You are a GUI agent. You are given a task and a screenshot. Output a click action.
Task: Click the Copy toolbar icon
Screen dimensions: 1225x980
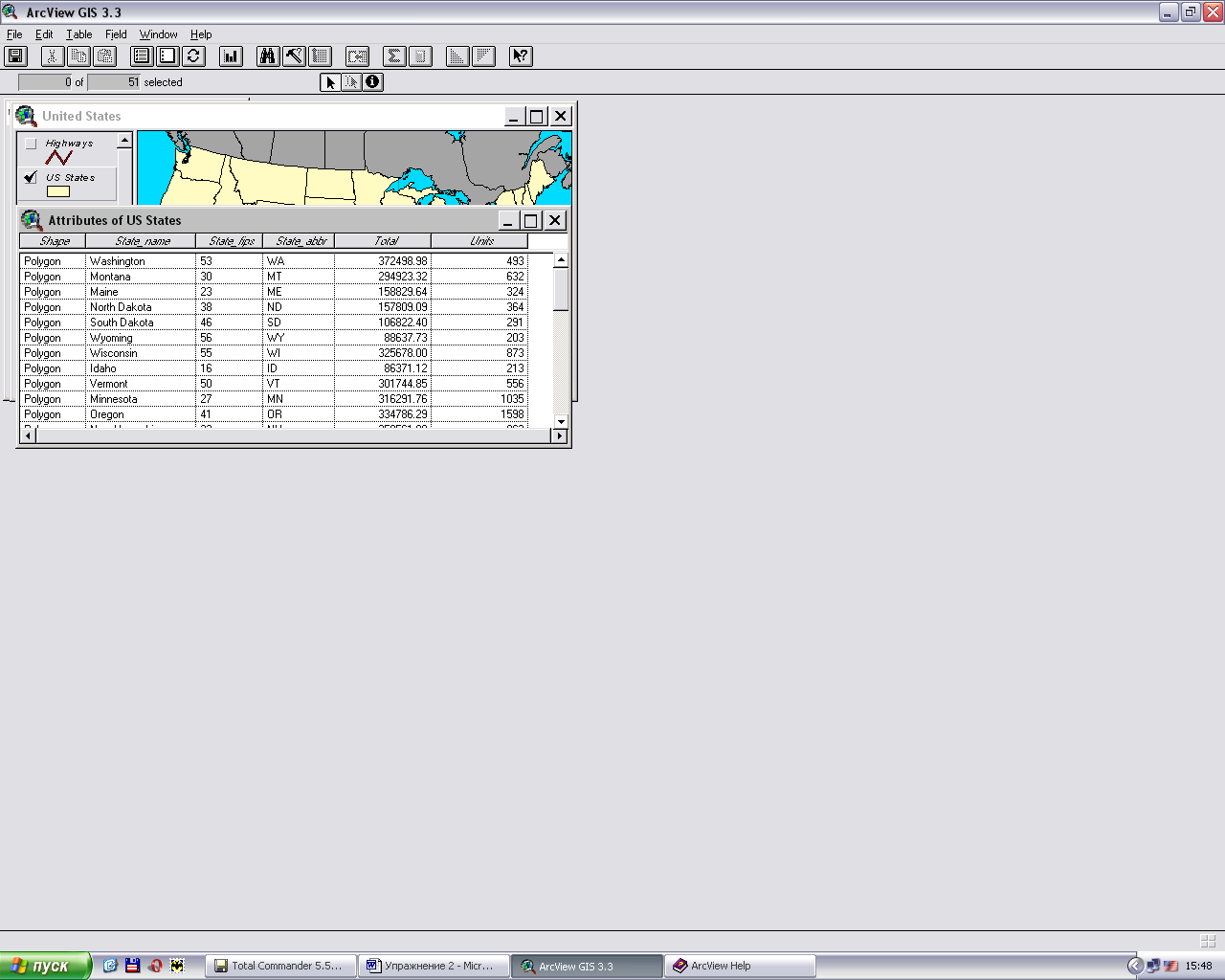pos(78,56)
